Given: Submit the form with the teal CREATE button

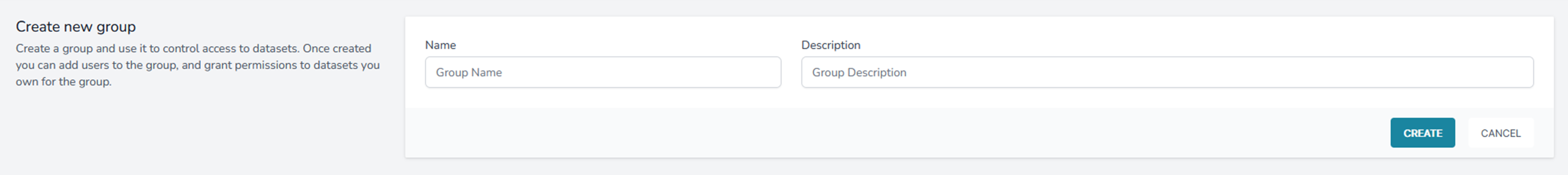Looking at the screenshot, I should 1422,133.
